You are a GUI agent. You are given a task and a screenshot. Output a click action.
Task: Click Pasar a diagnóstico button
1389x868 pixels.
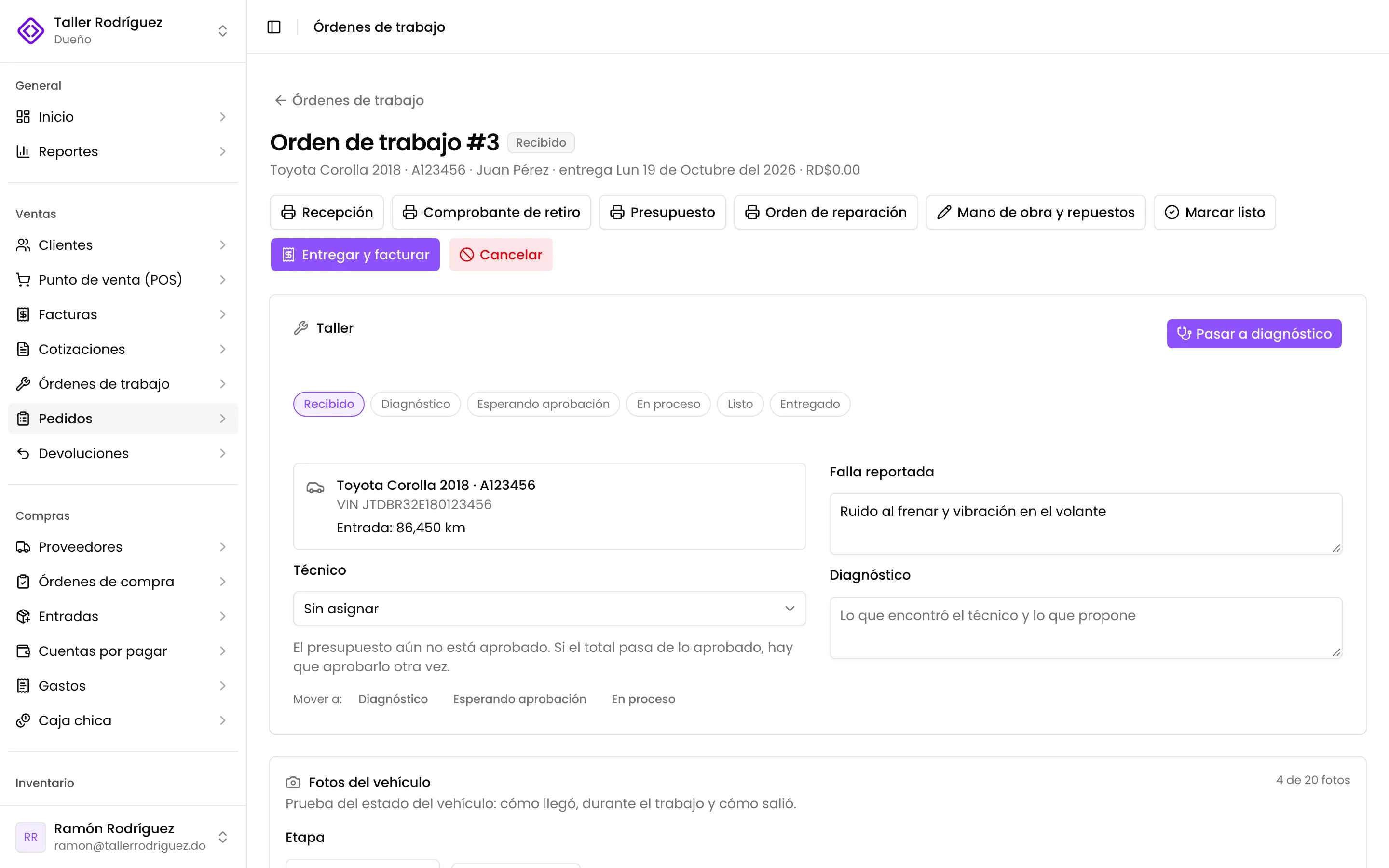tap(1254, 334)
